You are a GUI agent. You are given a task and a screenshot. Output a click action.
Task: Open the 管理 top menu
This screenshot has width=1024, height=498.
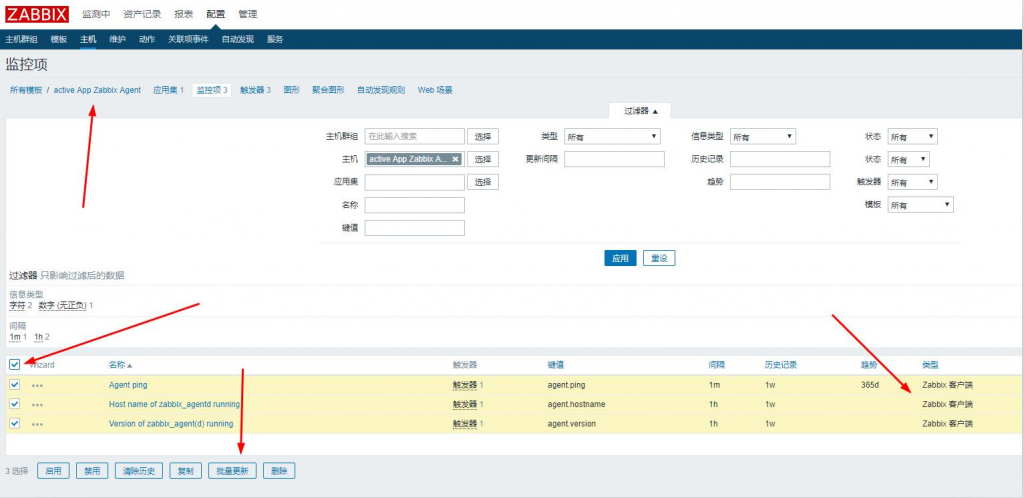tap(248, 14)
